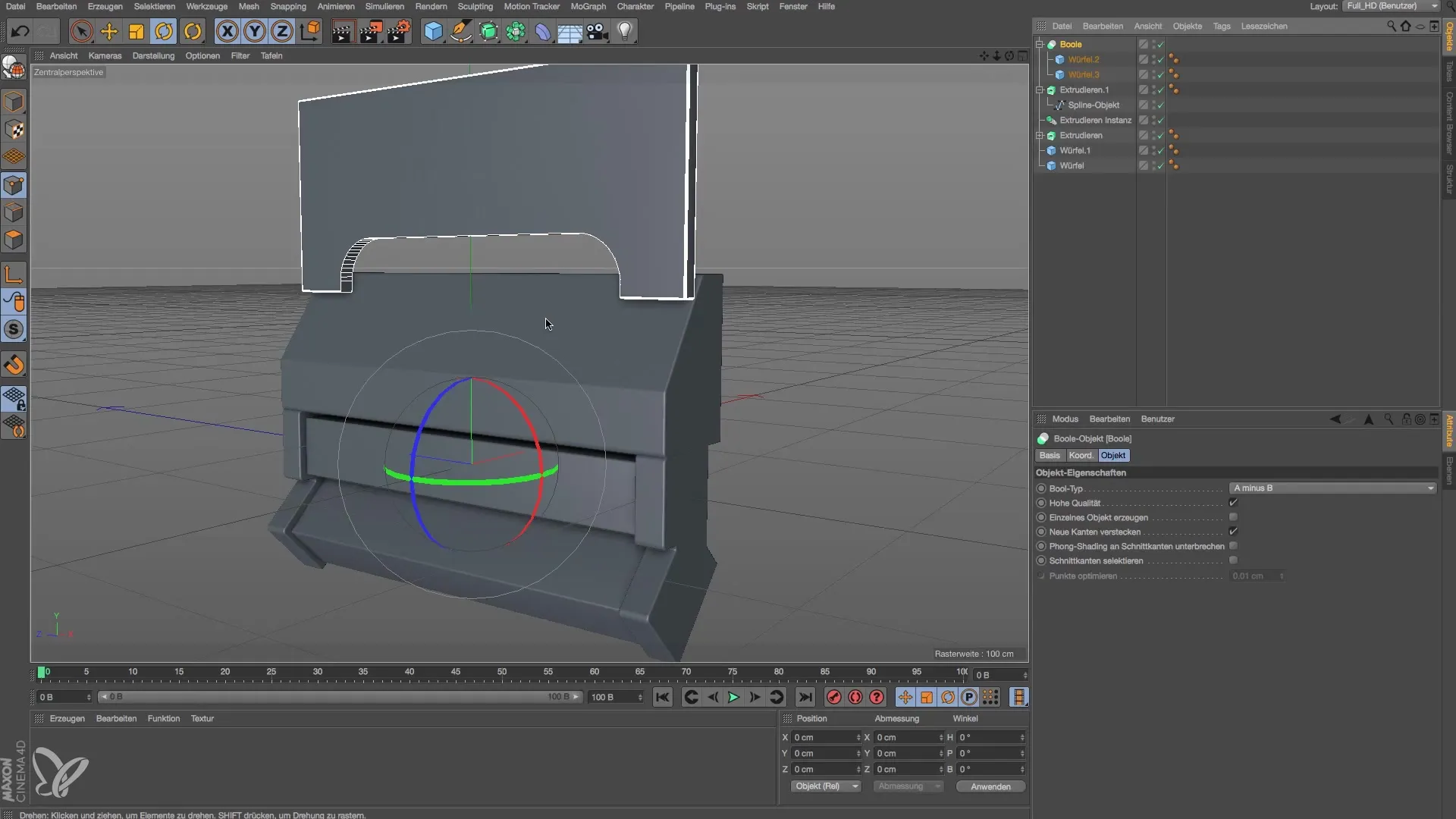Click the Position X input field
The height and width of the screenshot is (819, 1456).
[826, 737]
